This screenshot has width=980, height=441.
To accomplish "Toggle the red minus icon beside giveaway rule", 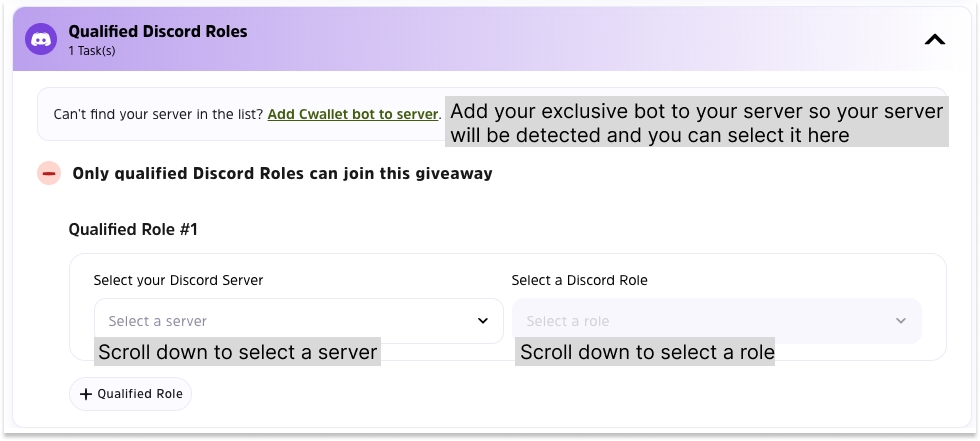I will pos(49,173).
